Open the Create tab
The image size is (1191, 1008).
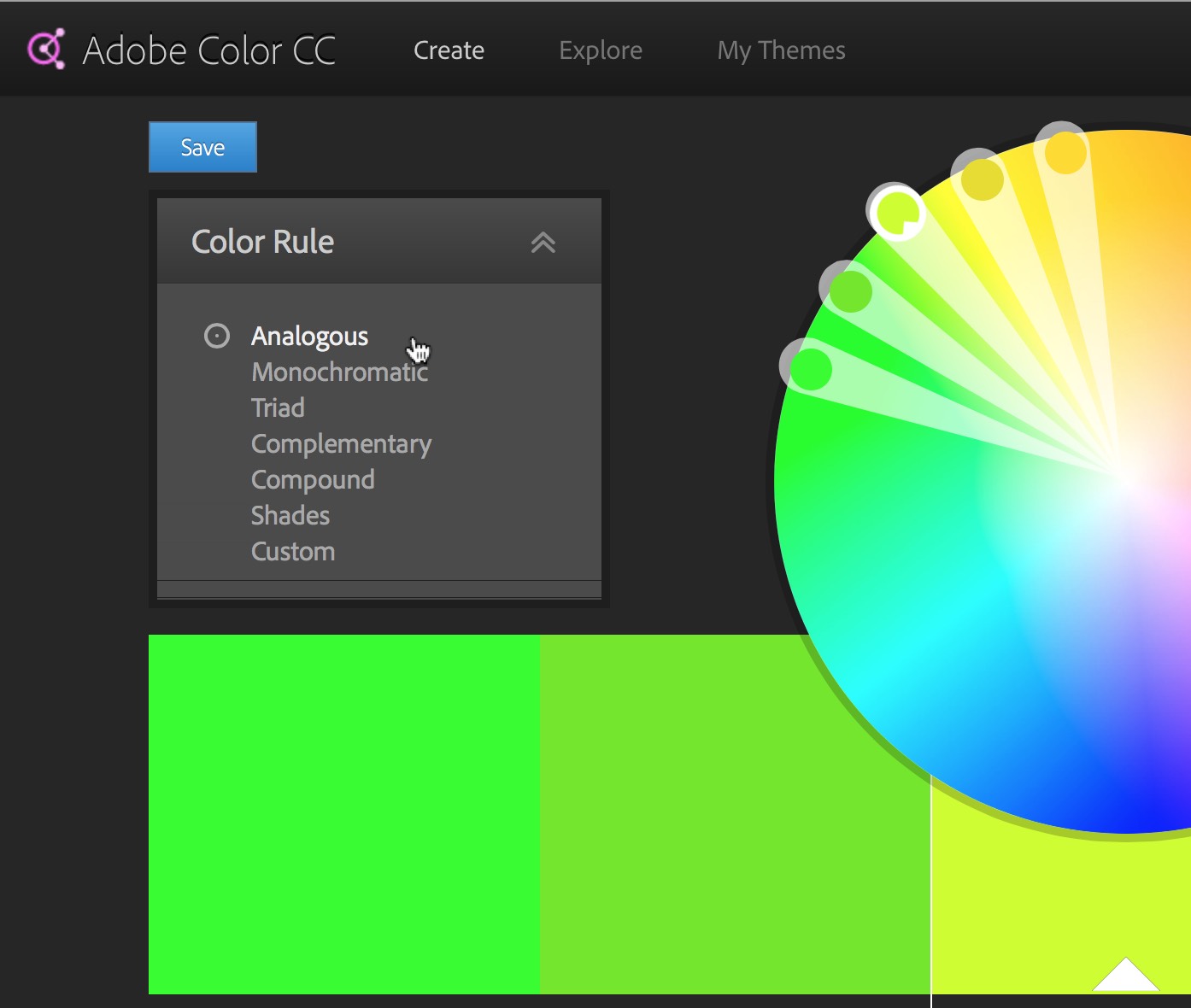pyautogui.click(x=449, y=50)
